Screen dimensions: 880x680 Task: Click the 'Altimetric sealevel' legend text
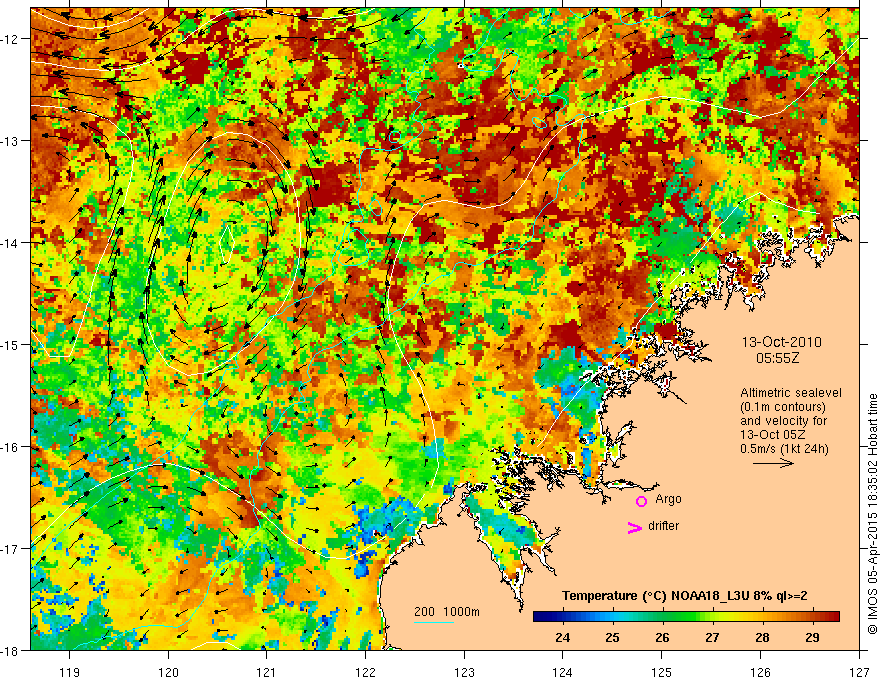point(791,393)
